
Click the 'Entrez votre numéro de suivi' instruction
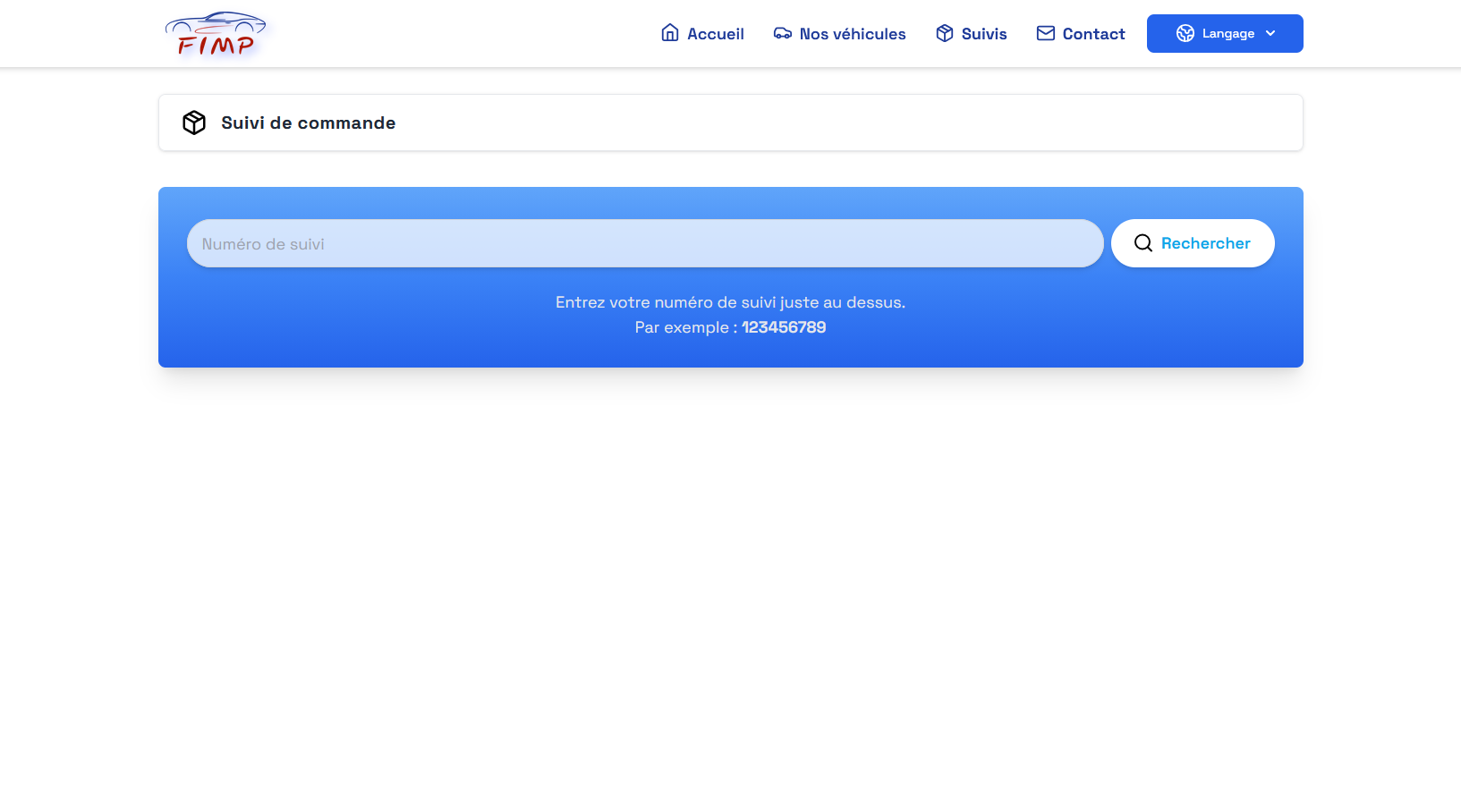click(730, 302)
